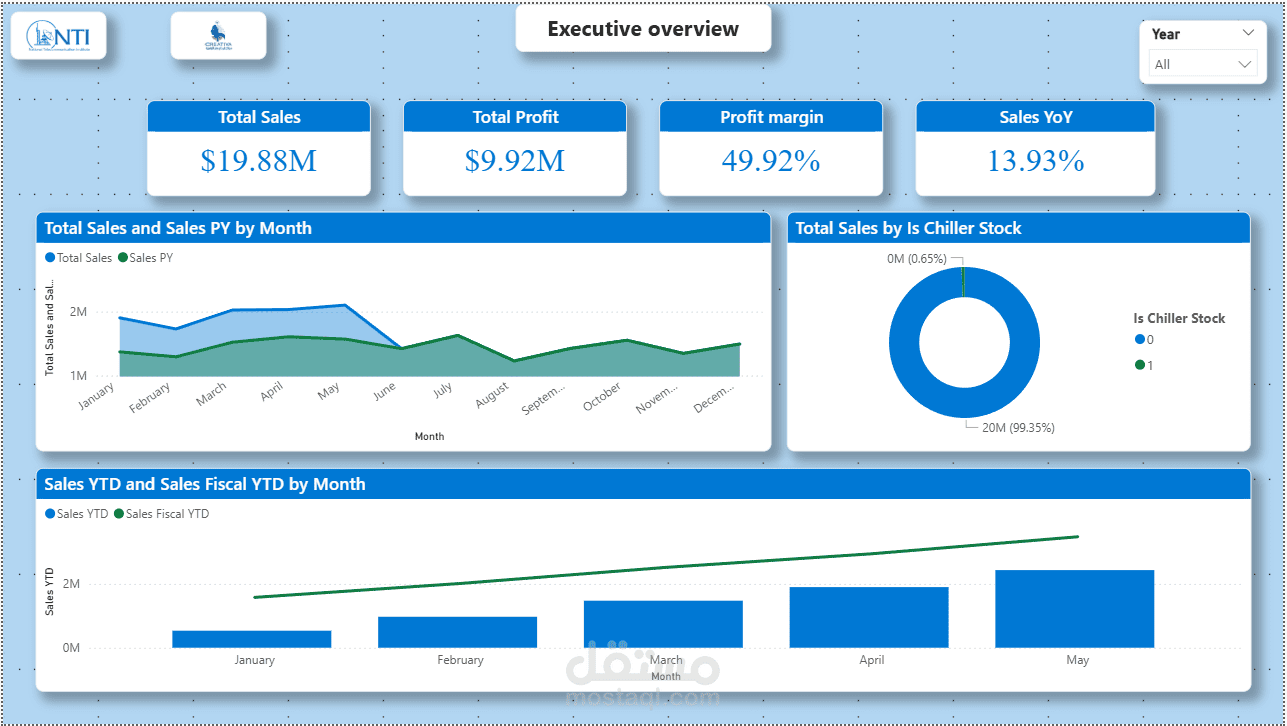
Task: Select the Total Profit card
Action: (x=515, y=148)
